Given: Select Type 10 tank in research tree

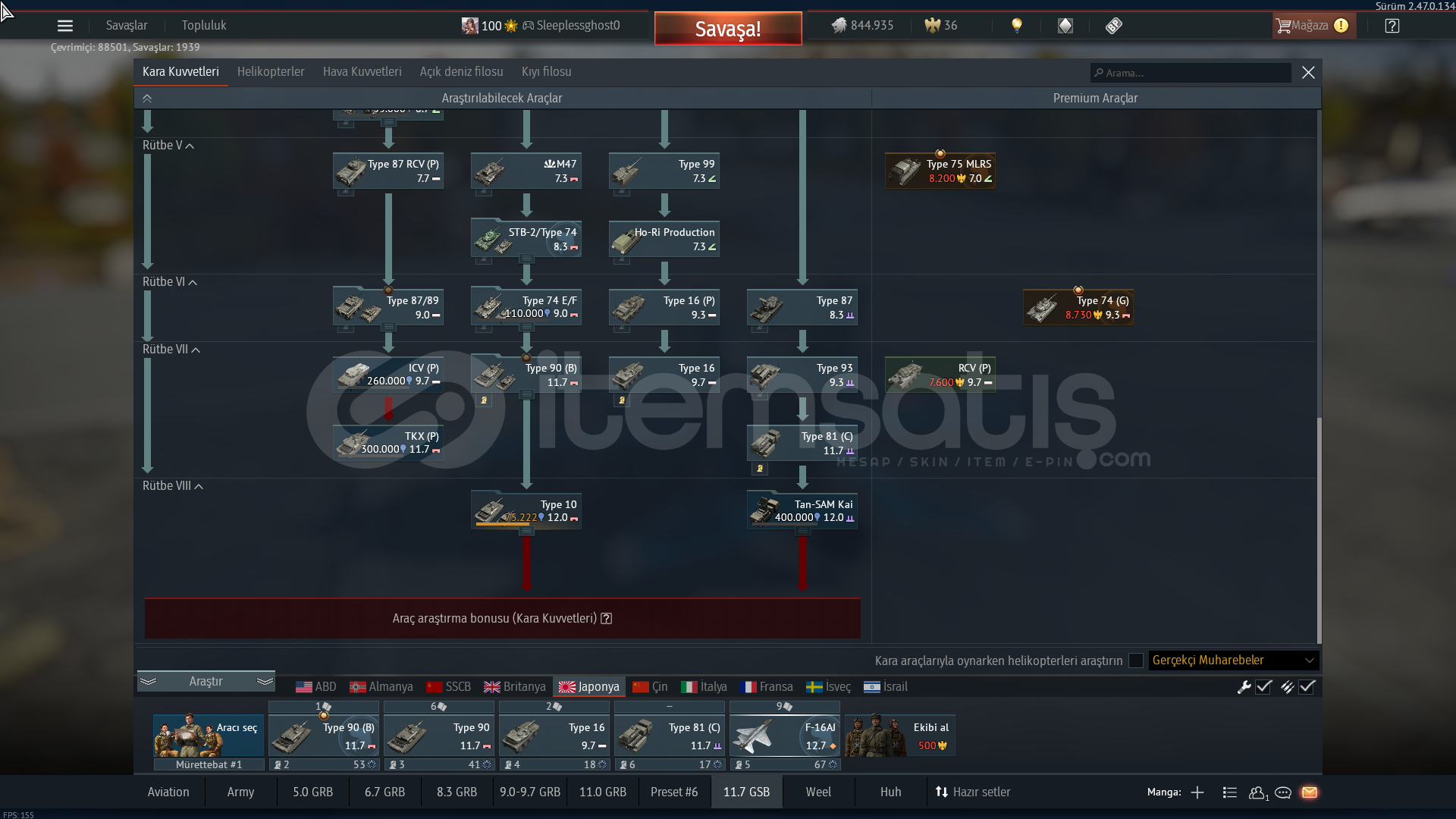Looking at the screenshot, I should (526, 510).
